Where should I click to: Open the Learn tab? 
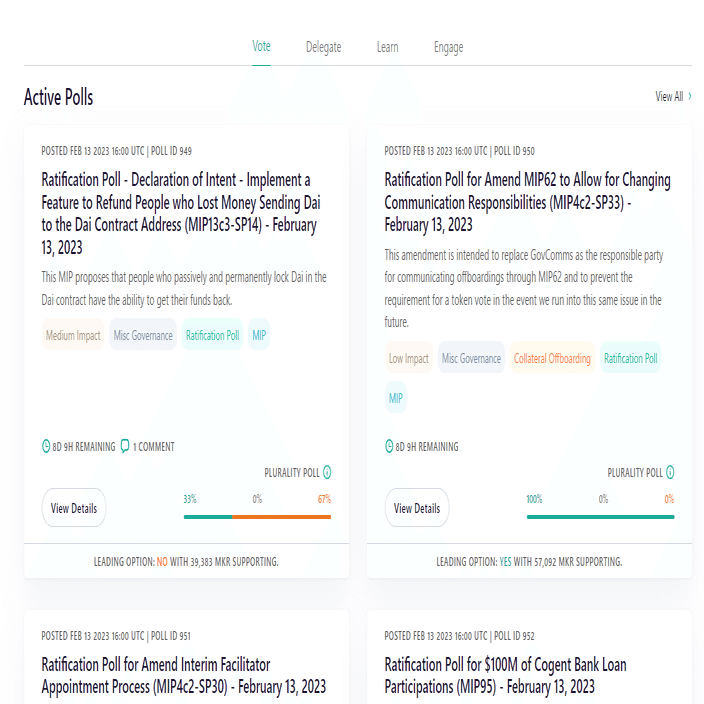coord(387,47)
